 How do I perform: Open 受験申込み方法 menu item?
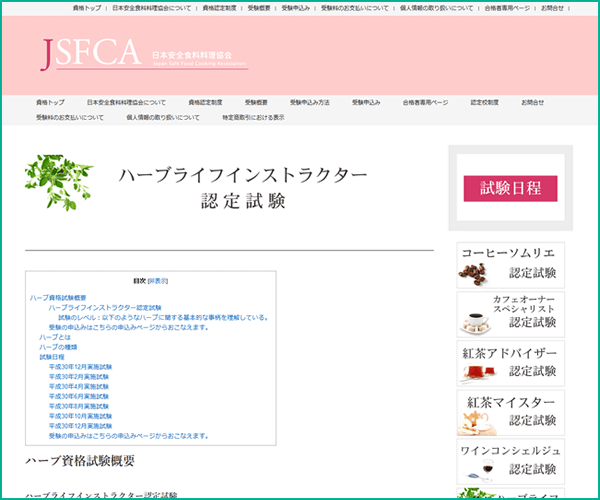point(310,103)
